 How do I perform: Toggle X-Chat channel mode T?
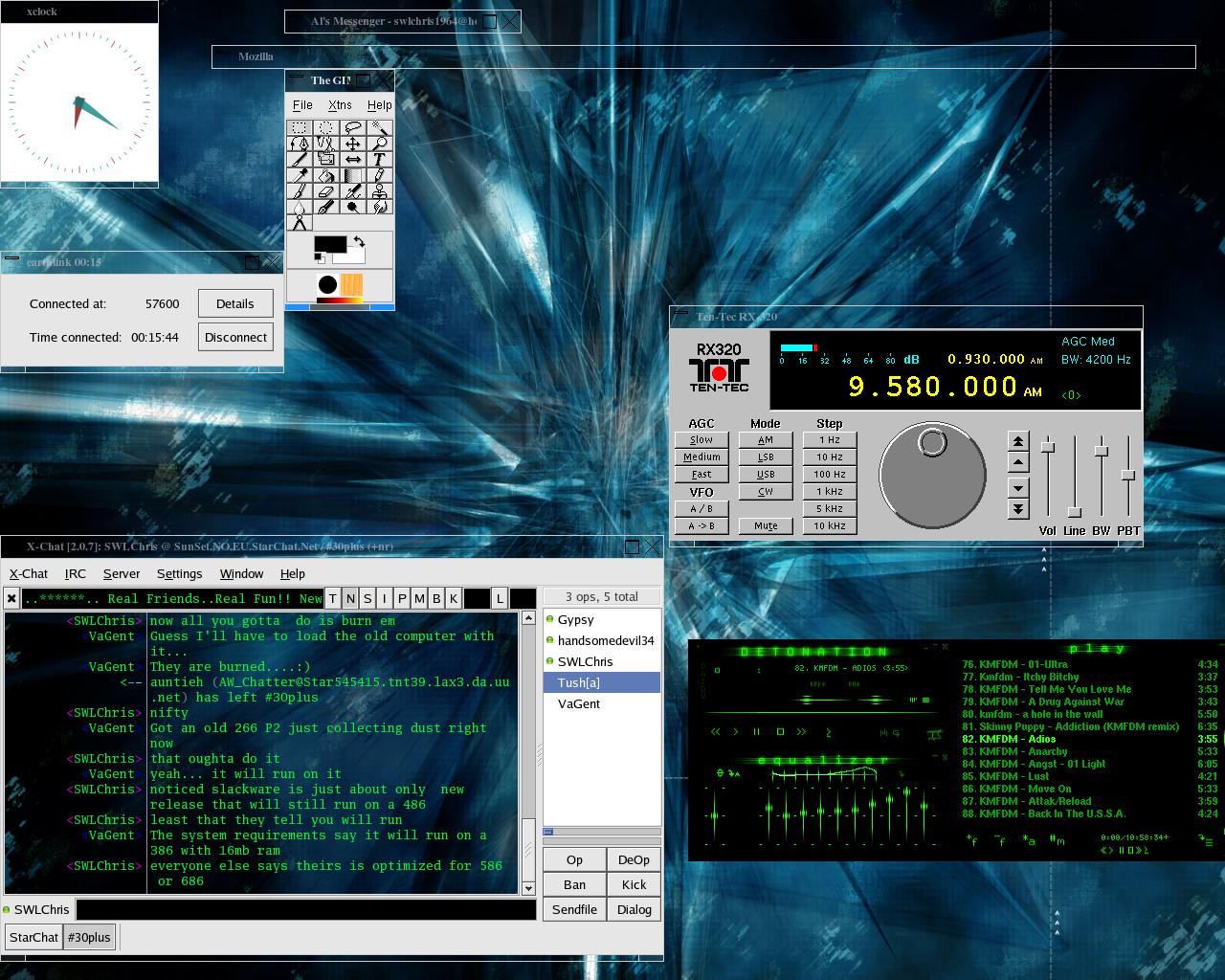[x=333, y=598]
